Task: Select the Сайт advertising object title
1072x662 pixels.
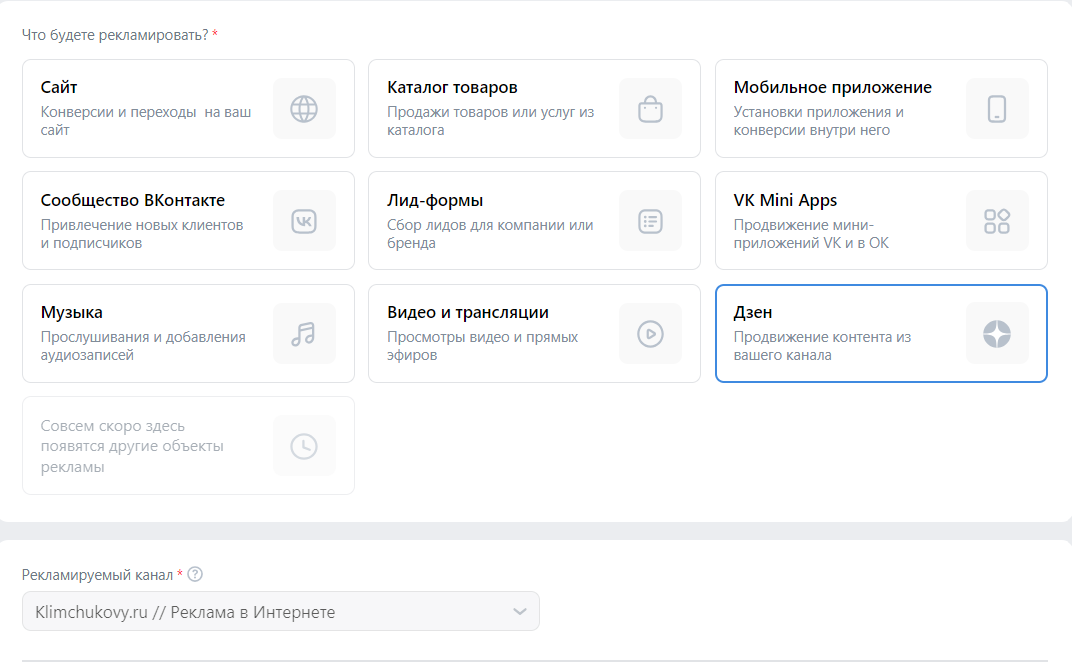Action: pos(59,88)
